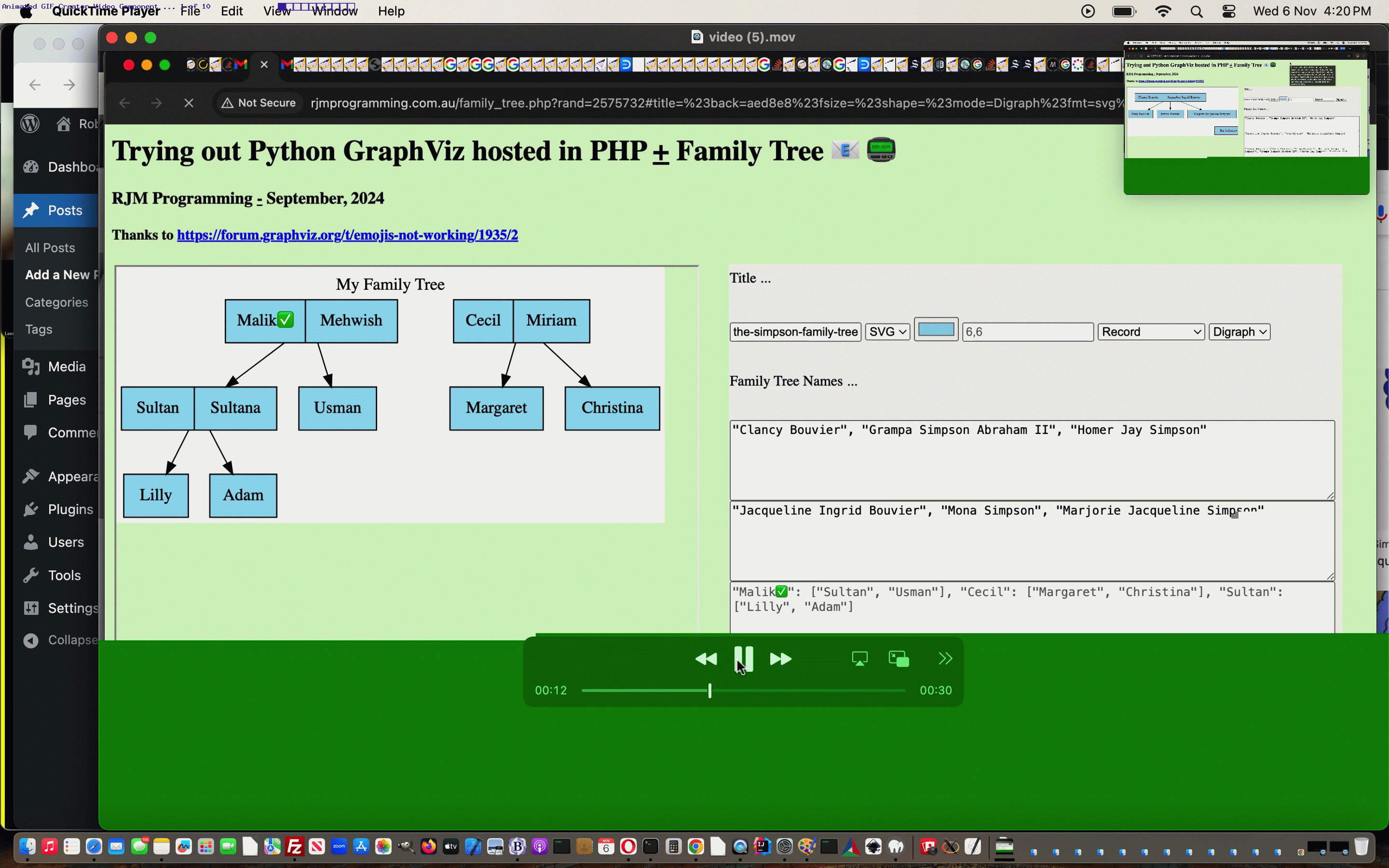Open Control Center toggle icon in menu bar
Screen dimensions: 1389x868
pyautogui.click(x=1228, y=12)
